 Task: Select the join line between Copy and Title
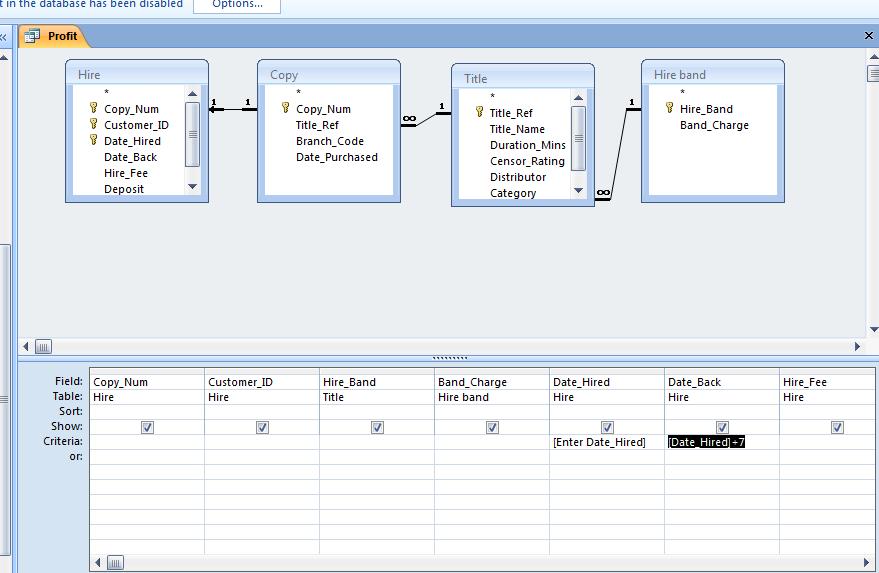pyautogui.click(x=426, y=119)
